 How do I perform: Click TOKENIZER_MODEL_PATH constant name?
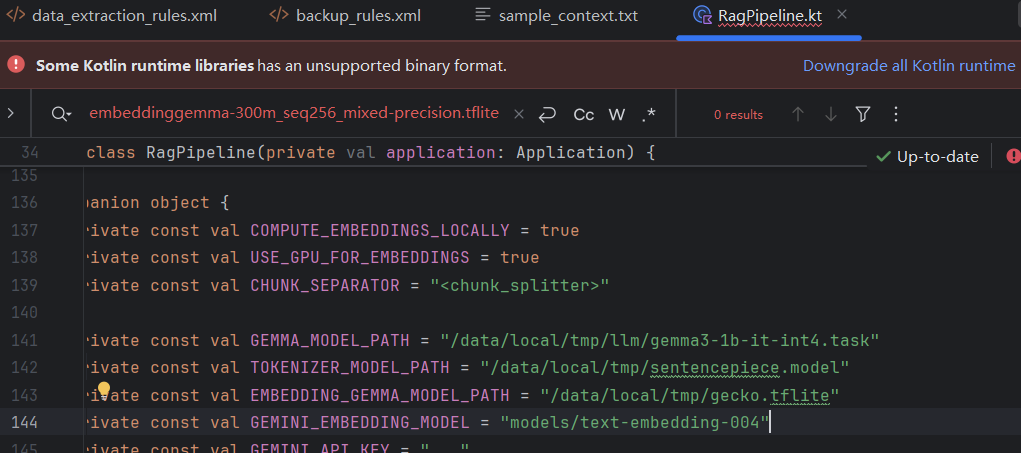350,368
